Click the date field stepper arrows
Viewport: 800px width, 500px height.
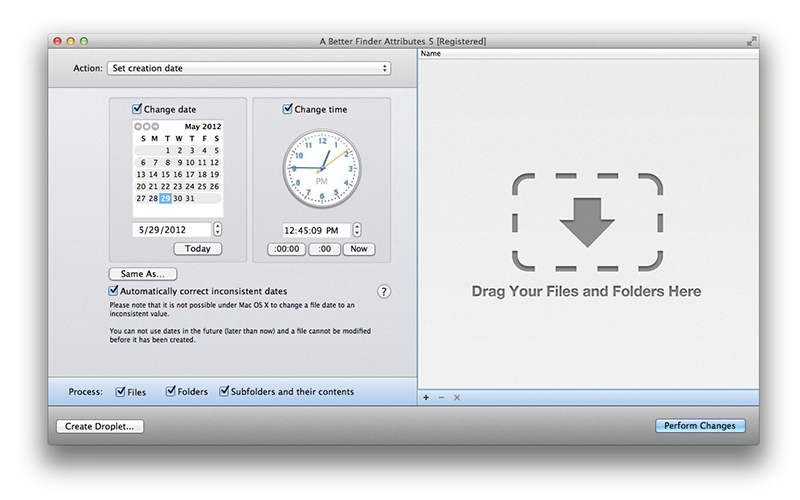coord(218,230)
